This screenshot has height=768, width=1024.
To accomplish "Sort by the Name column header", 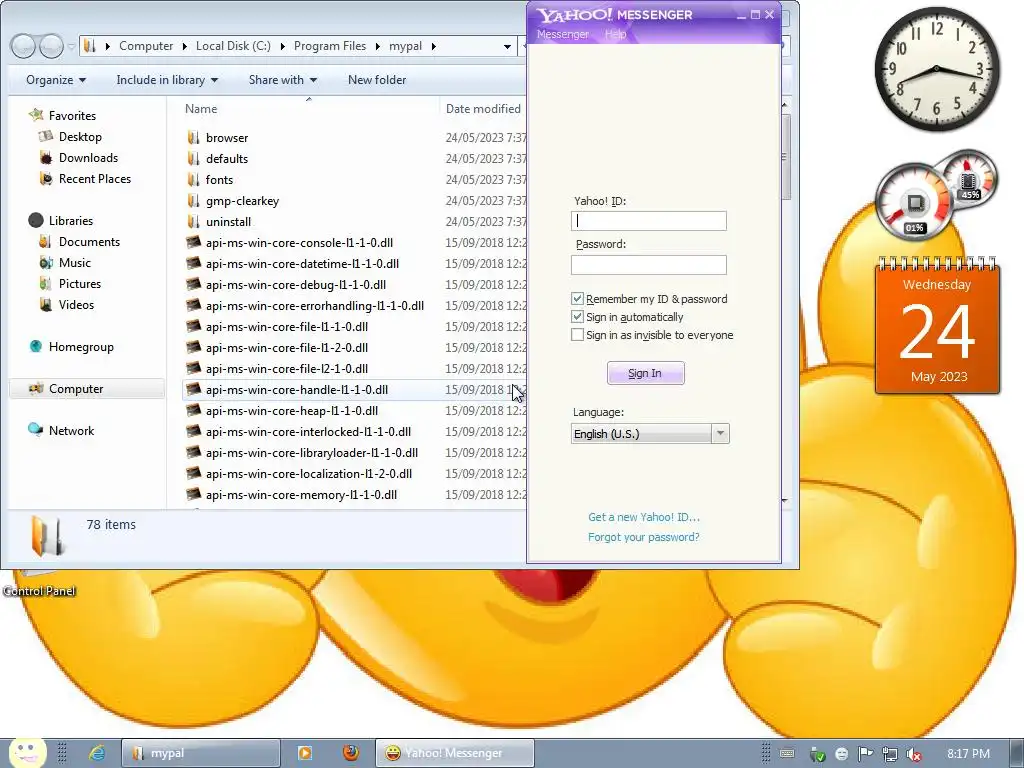I will pyautogui.click(x=201, y=109).
